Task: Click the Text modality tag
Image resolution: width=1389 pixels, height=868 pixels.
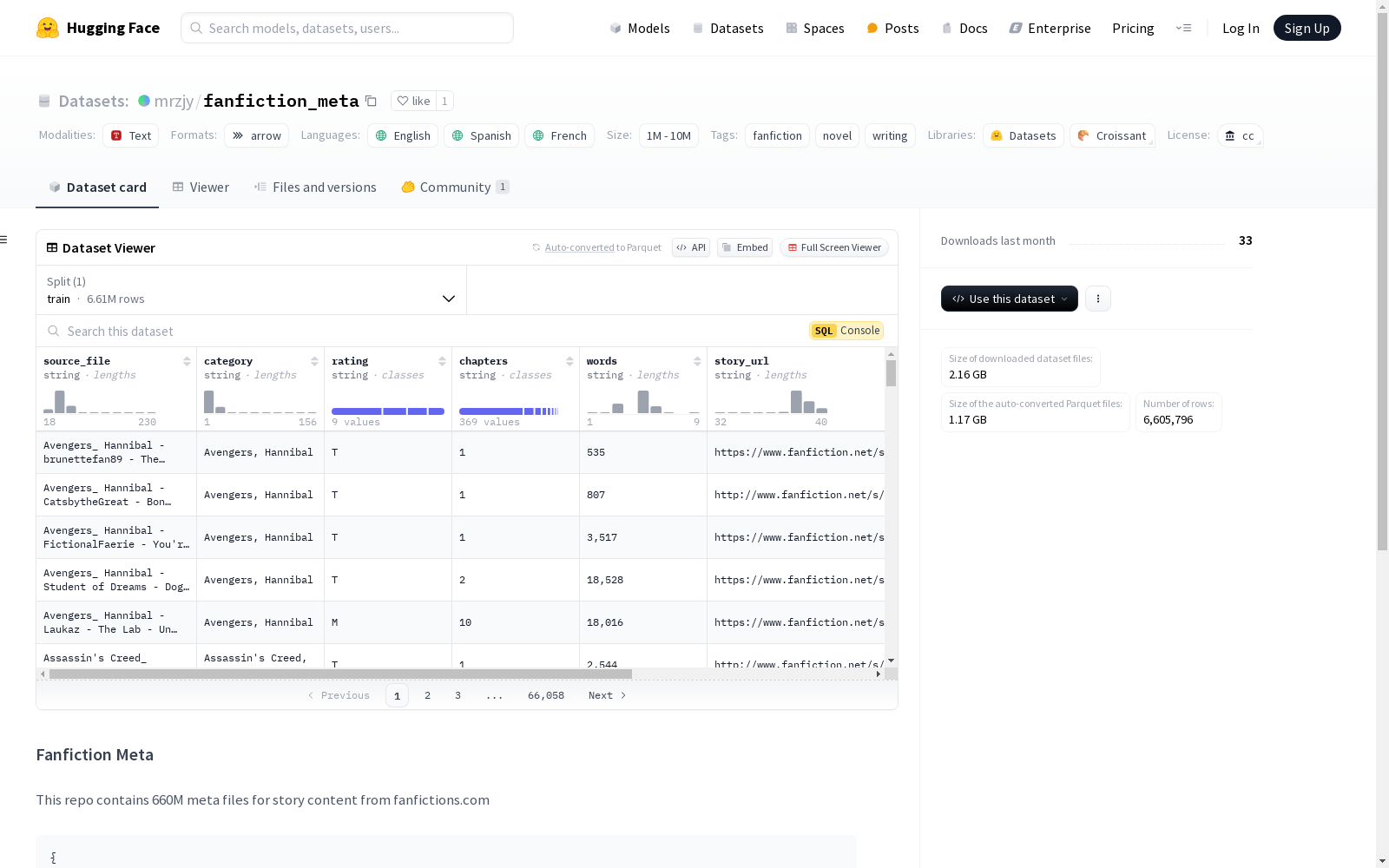Action: pos(131,135)
